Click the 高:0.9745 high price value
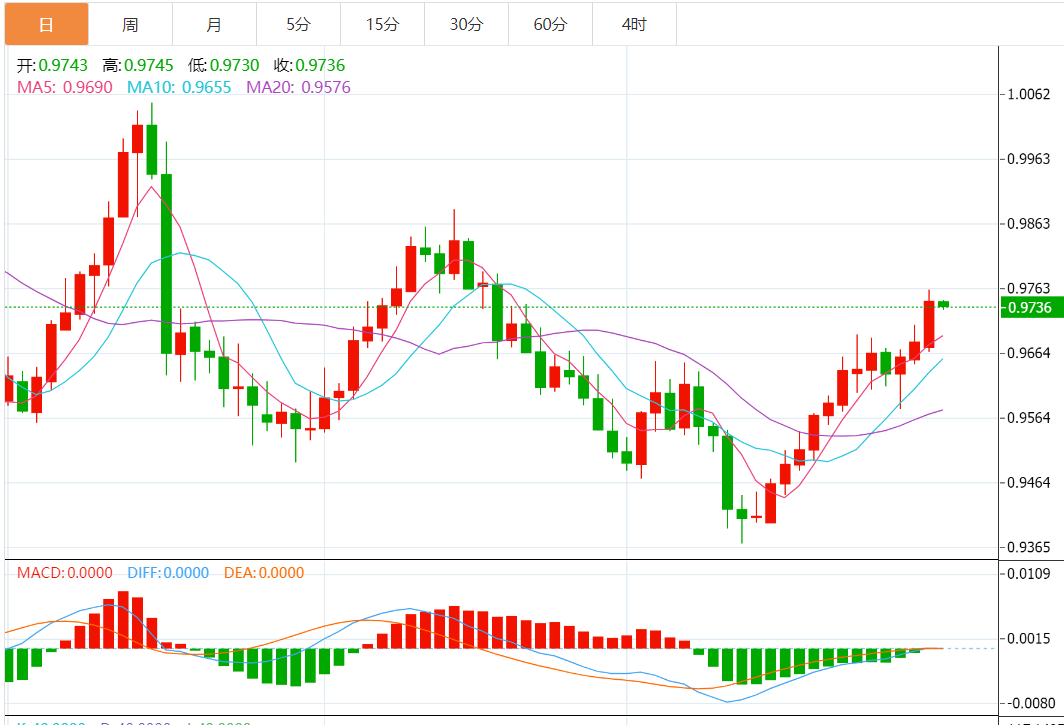The image size is (1064, 725). point(138,65)
